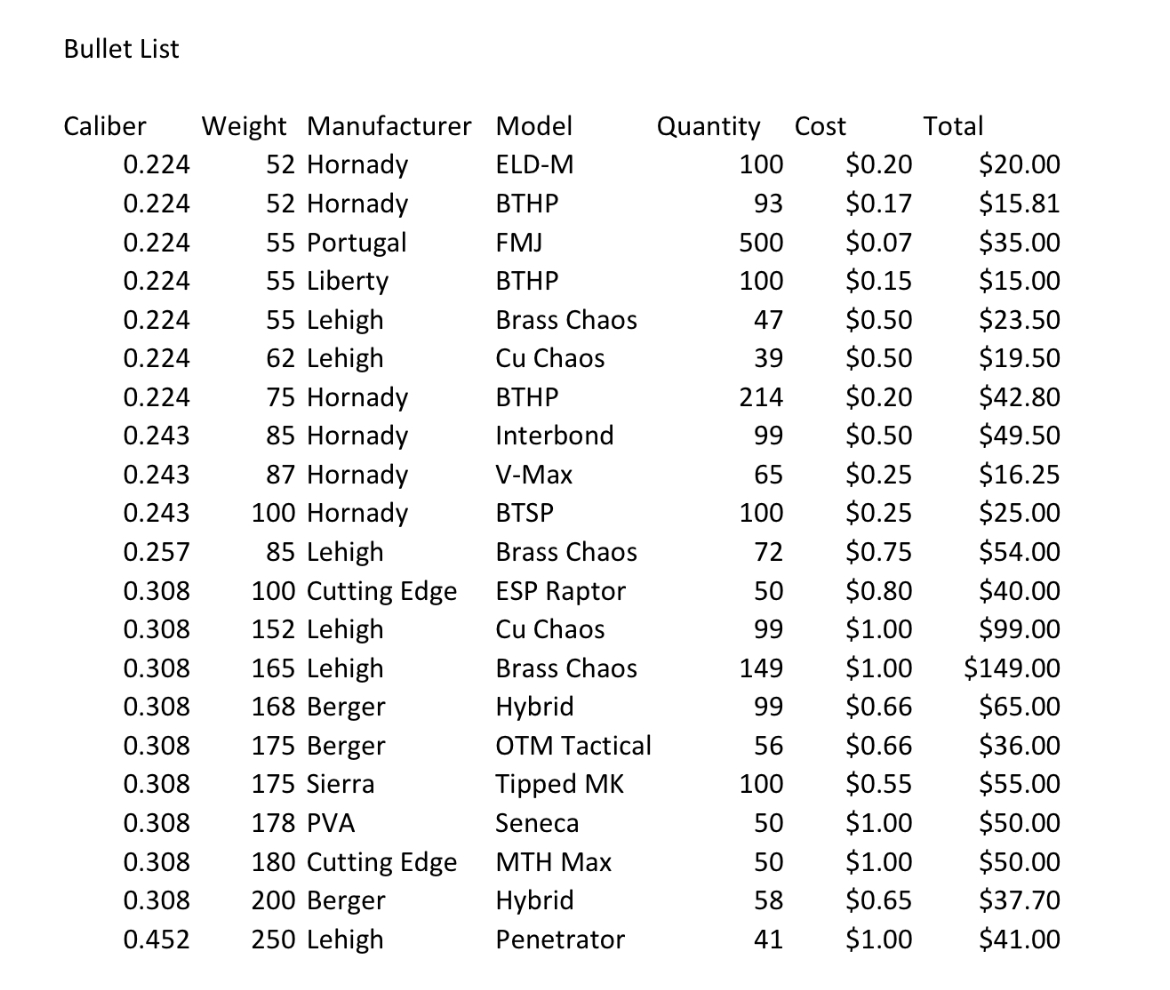
Task: Click the Penetrator model cell
Action: (x=560, y=939)
